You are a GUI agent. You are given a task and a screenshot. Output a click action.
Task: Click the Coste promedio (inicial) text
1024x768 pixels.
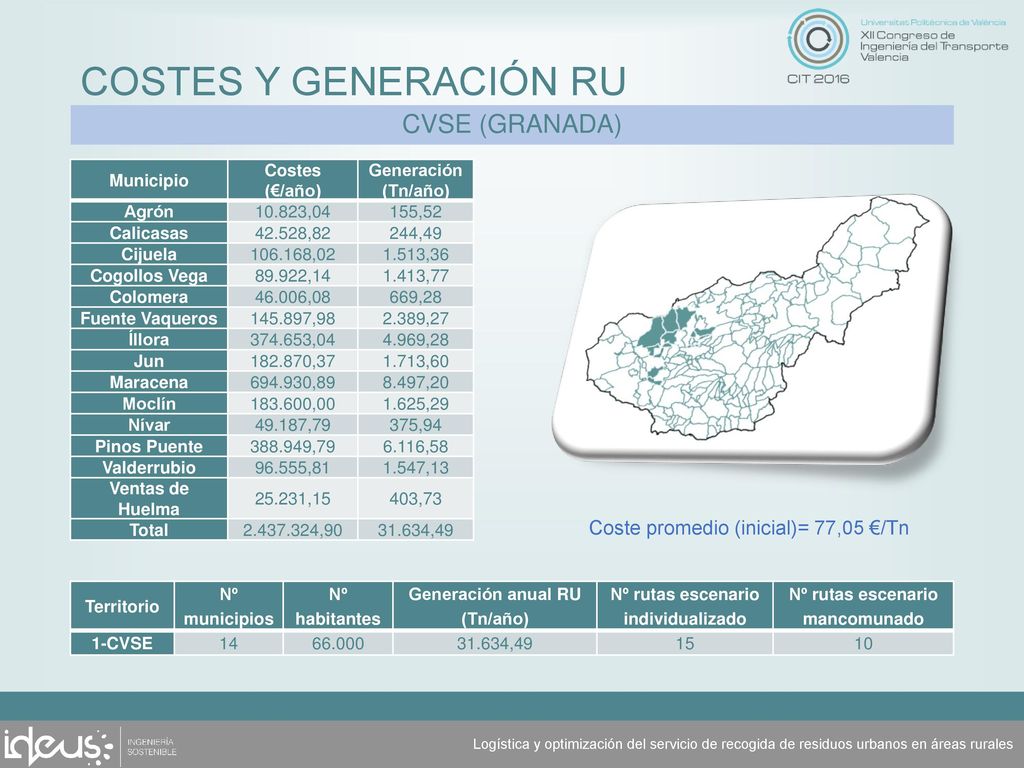point(748,528)
